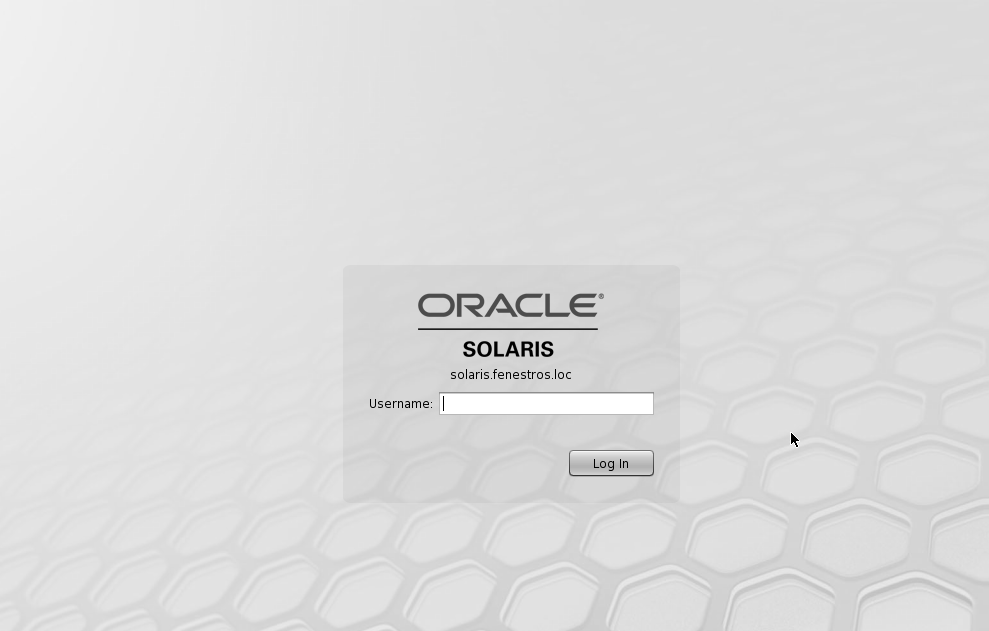Click the blinking text cursor in Username

[444, 404]
